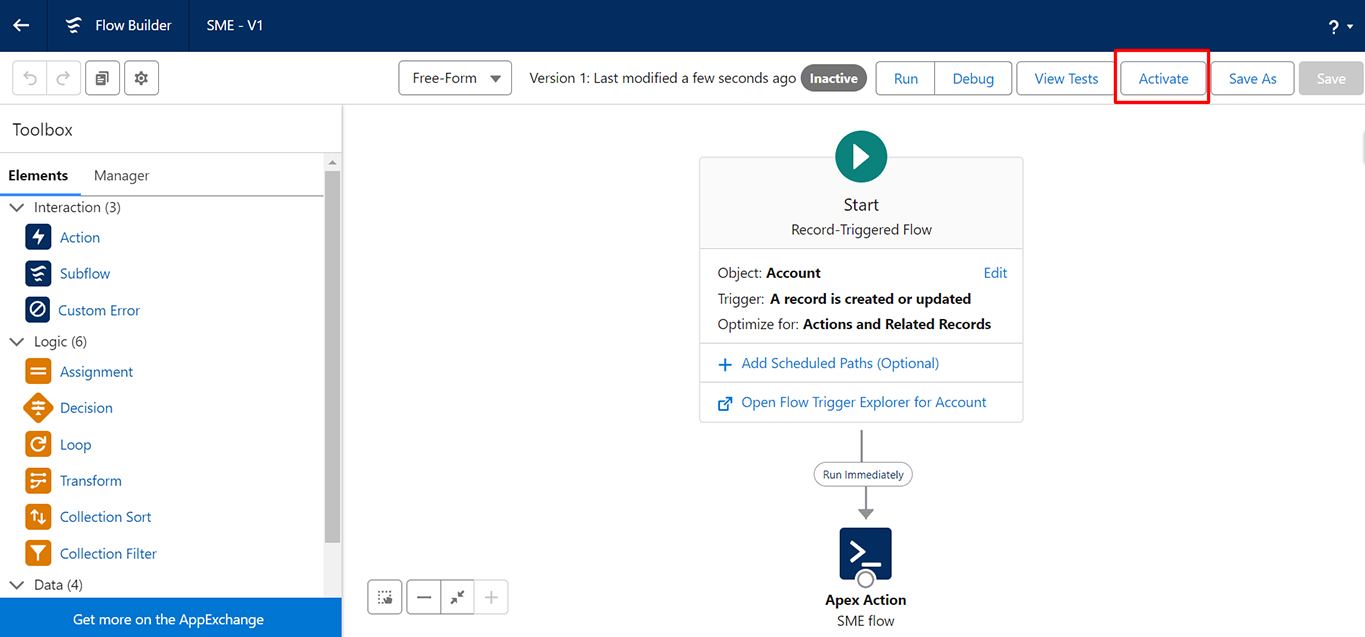Collapse the Interaction section

pyautogui.click(x=17, y=207)
